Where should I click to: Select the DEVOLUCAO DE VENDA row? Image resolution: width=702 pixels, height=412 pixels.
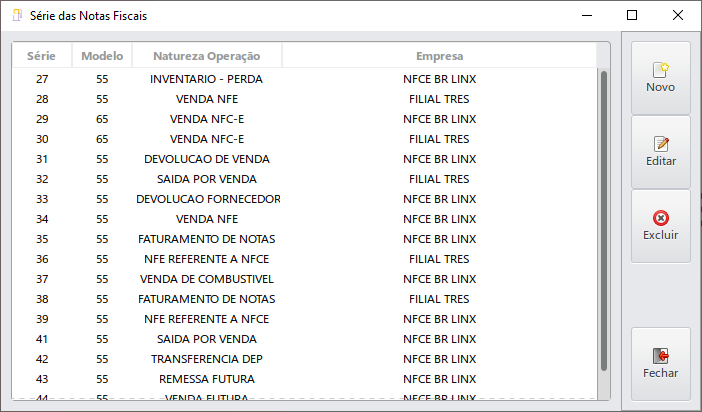pyautogui.click(x=205, y=159)
